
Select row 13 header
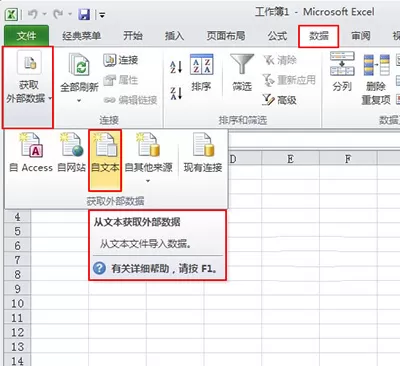[x=17, y=347]
